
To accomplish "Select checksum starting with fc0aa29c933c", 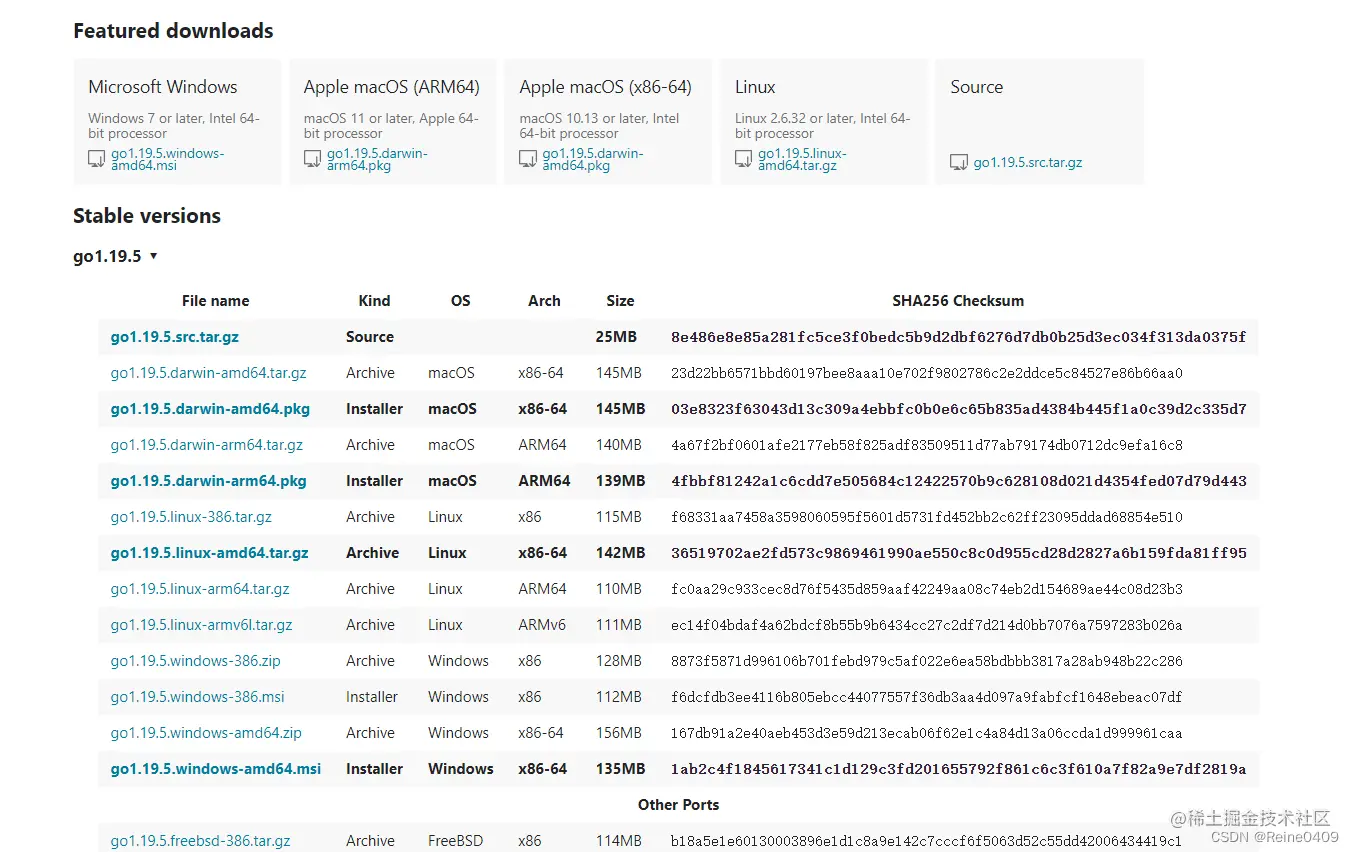I will [927, 589].
